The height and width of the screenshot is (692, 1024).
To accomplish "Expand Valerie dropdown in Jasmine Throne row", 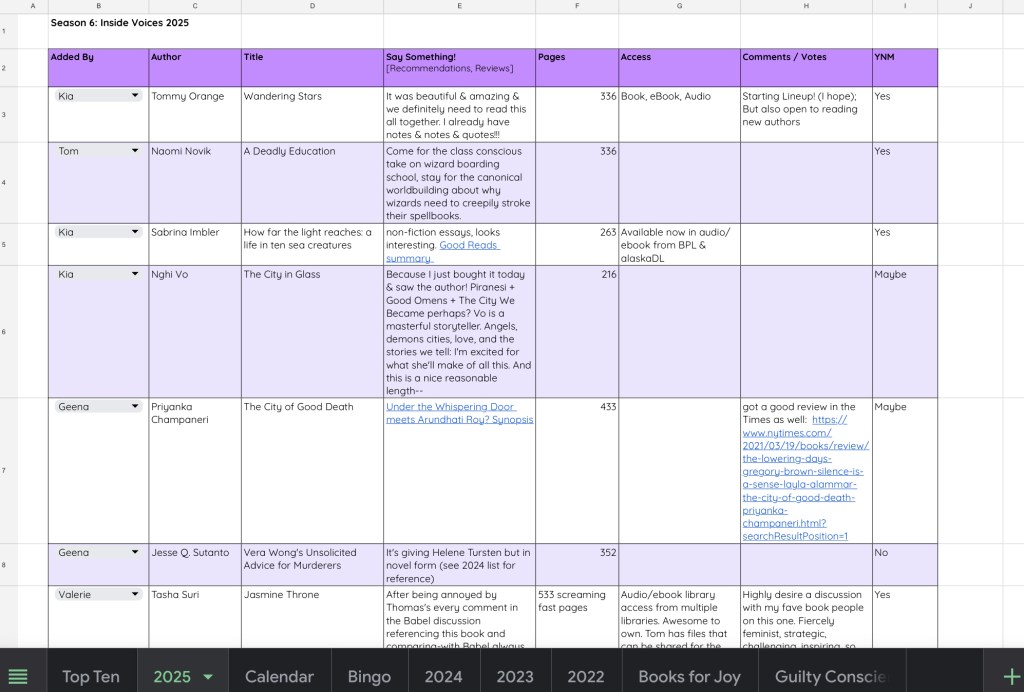I will click(x=135, y=594).
